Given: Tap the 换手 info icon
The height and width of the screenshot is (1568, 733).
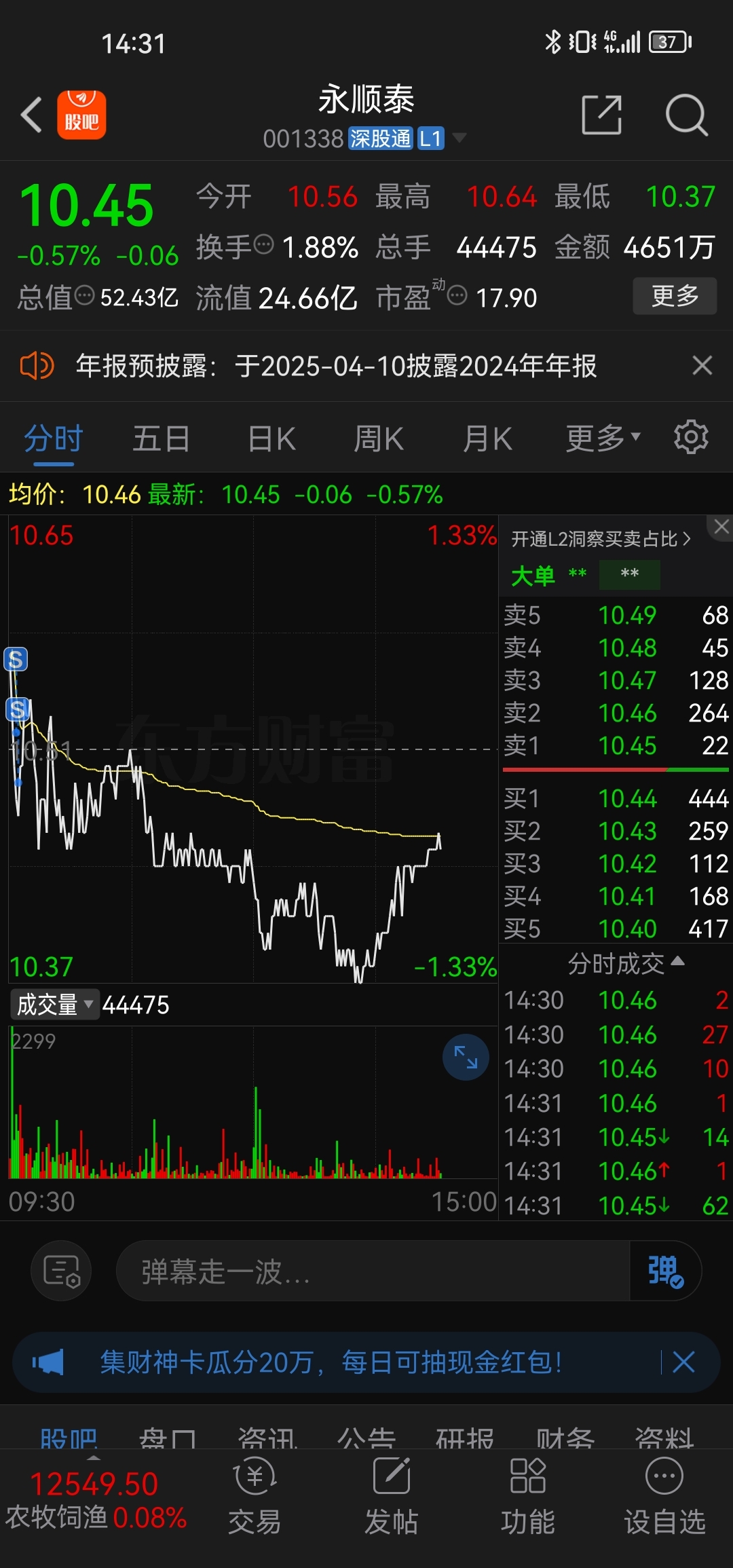Looking at the screenshot, I should [x=263, y=244].
